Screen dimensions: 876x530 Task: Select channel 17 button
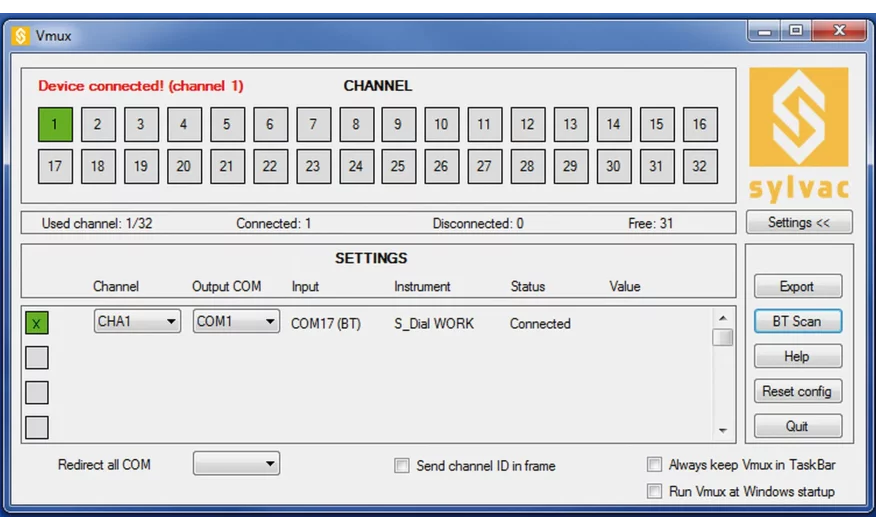(55, 166)
